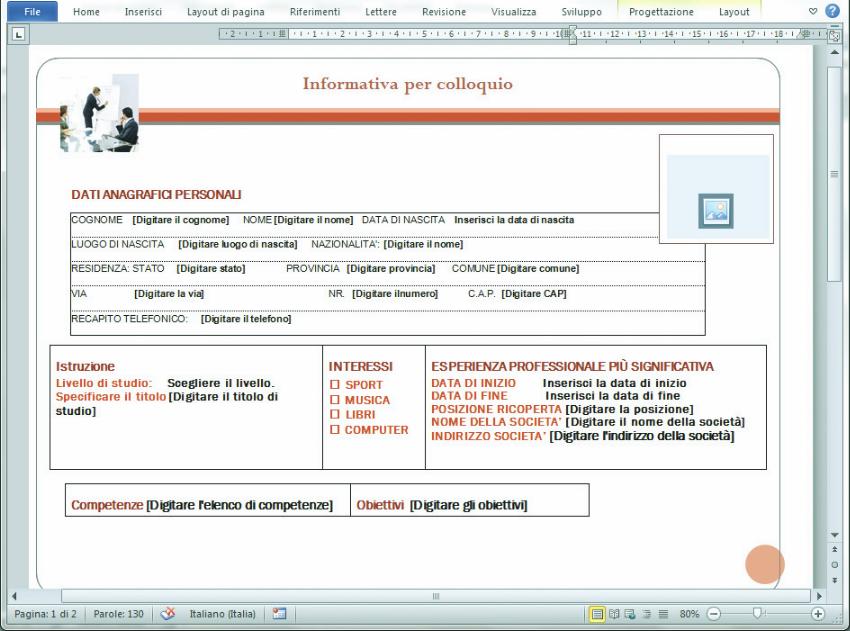Minimize the ribbon using the heart-shaped arrow
The image size is (850, 631).
[x=812, y=12]
